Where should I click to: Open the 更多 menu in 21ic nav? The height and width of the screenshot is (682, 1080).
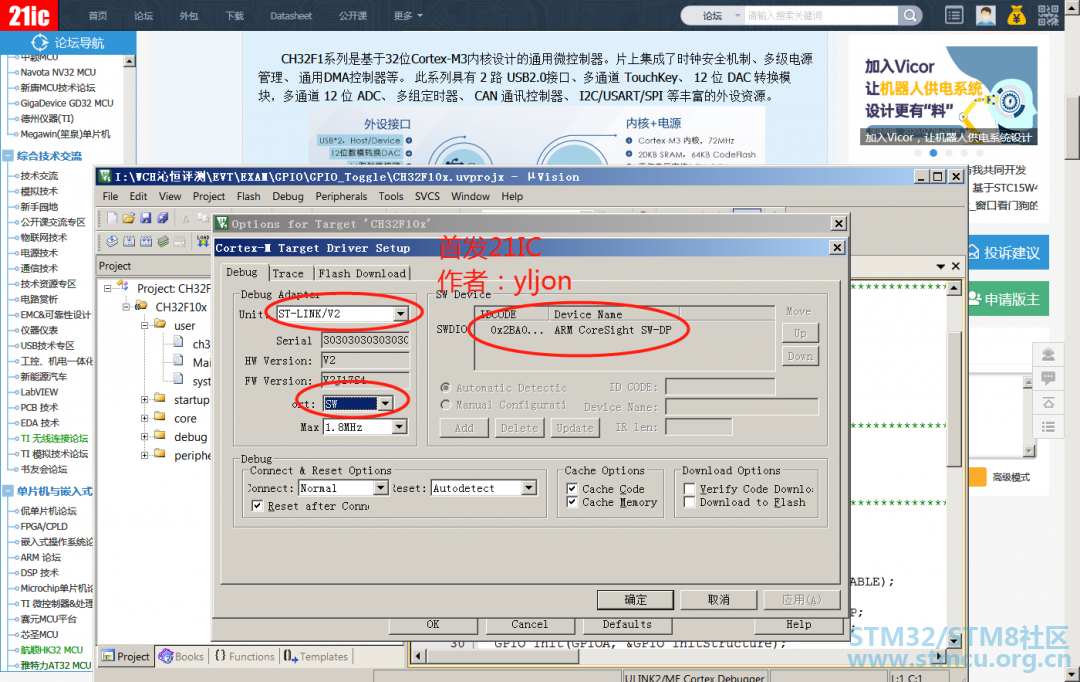pyautogui.click(x=408, y=15)
